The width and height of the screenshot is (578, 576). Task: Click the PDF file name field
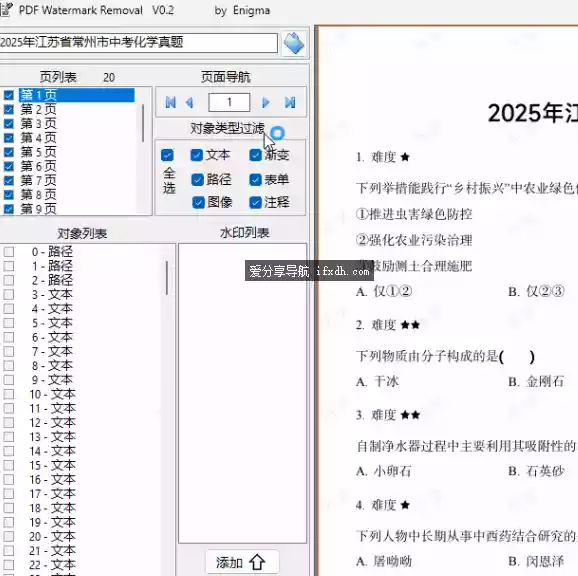[138, 43]
